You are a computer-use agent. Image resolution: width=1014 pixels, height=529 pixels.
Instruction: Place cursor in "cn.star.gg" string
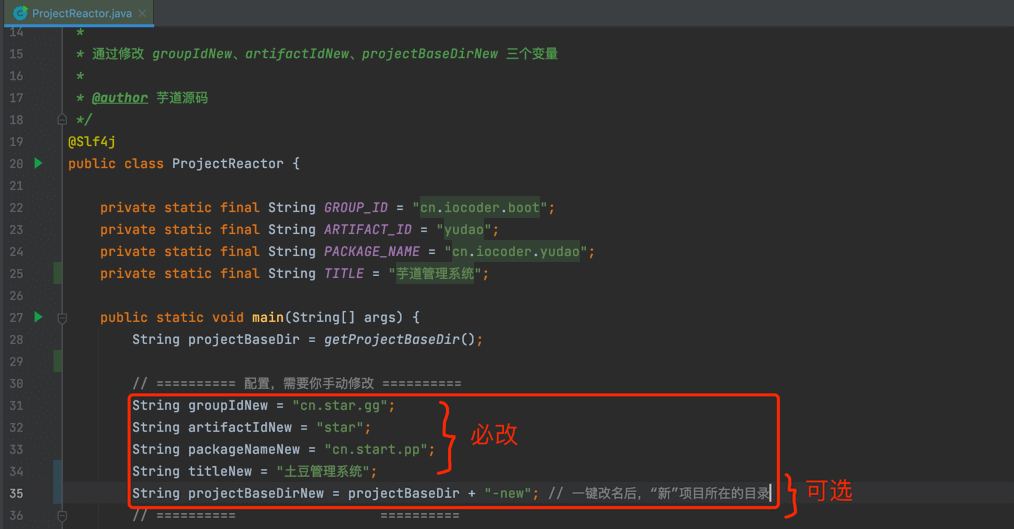pyautogui.click(x=344, y=405)
